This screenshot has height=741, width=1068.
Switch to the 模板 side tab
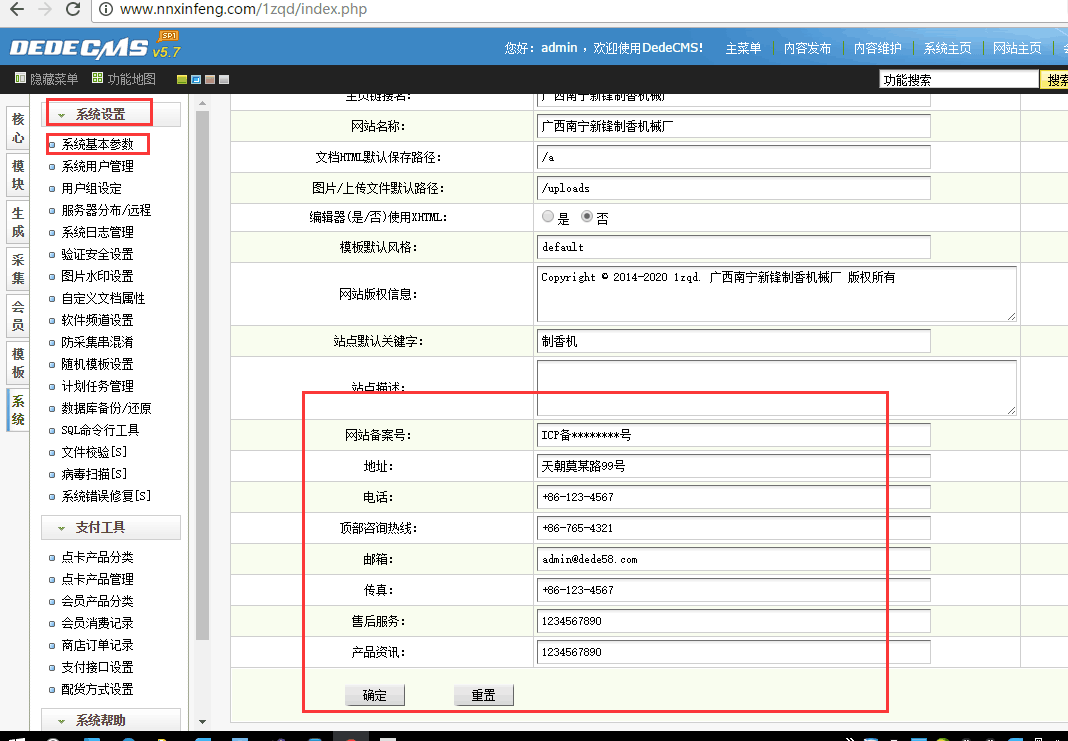pyautogui.click(x=18, y=363)
